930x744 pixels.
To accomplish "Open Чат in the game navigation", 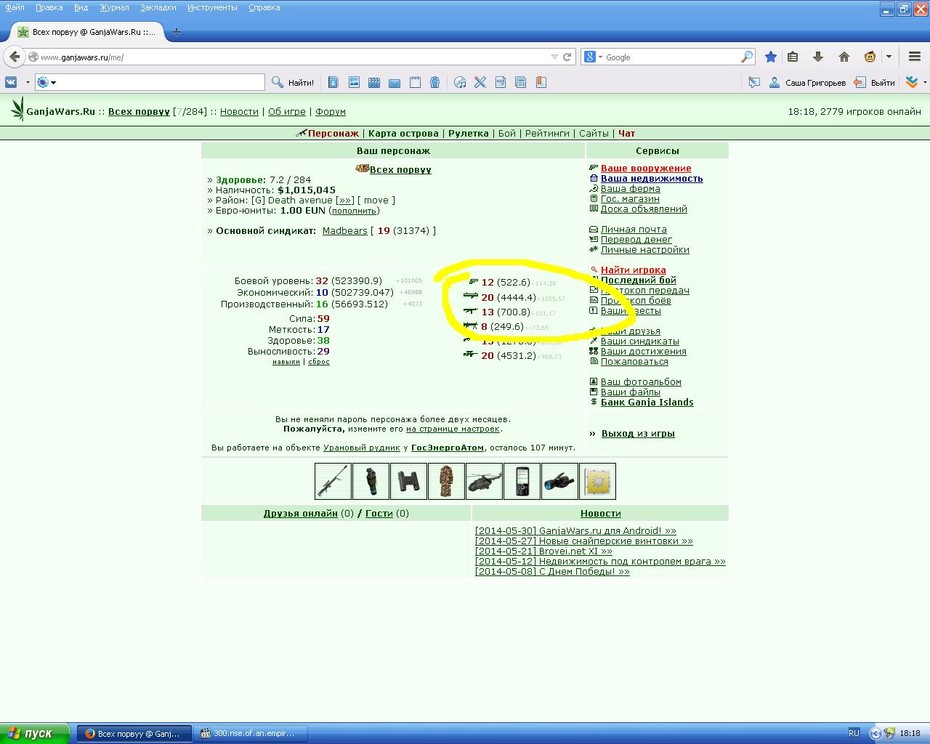I will (x=627, y=133).
